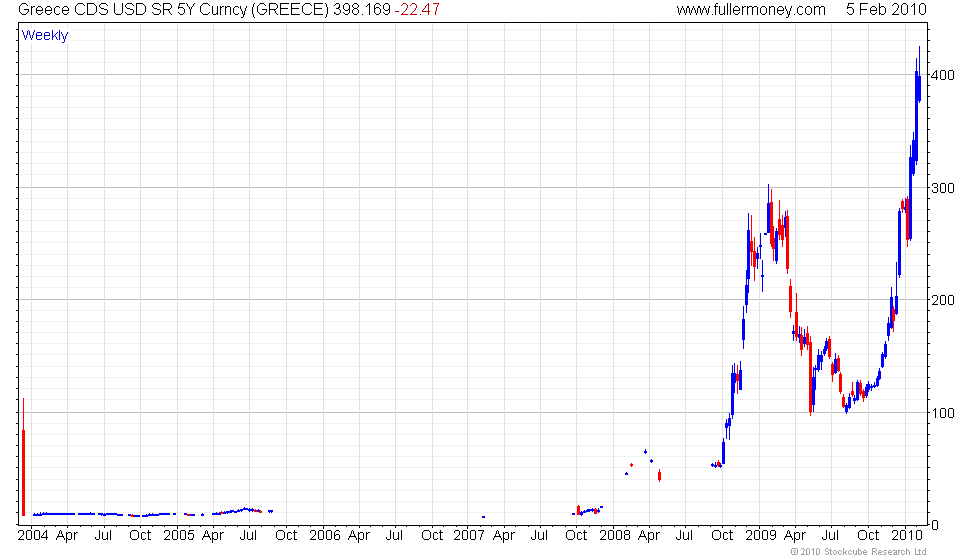The height and width of the screenshot is (560, 980).
Task: Click the chart title 'Greece CDS USD SR 5Y Curncy (GREECE)'
Action: coord(174,9)
